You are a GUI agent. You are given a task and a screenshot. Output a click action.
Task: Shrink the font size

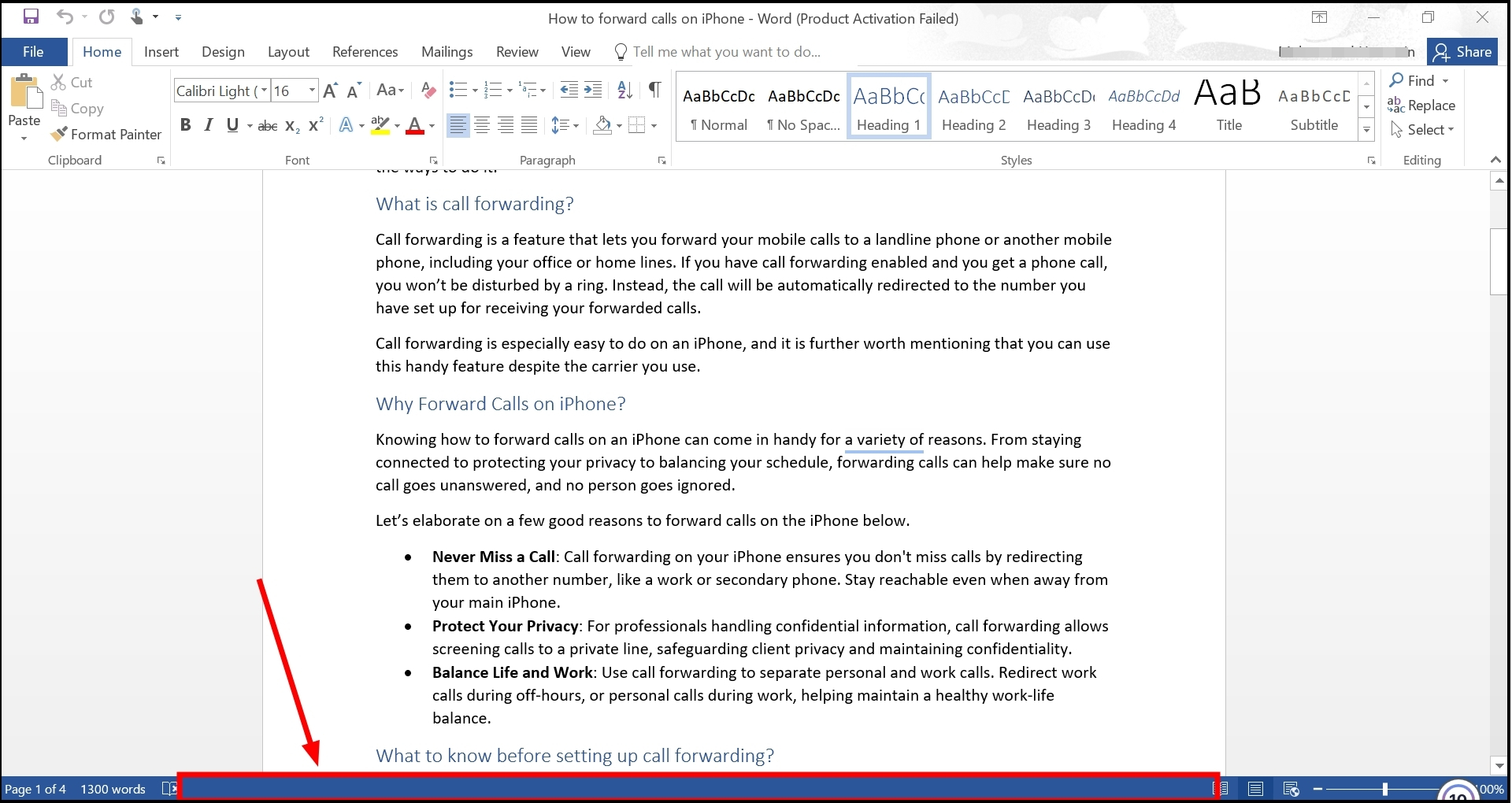click(354, 91)
